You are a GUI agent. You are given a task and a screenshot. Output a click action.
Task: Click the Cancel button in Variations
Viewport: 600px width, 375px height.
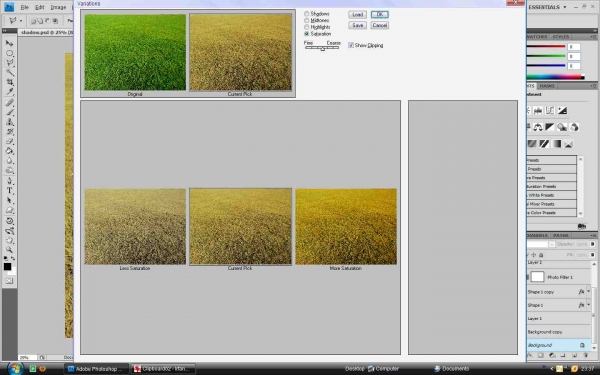click(380, 25)
